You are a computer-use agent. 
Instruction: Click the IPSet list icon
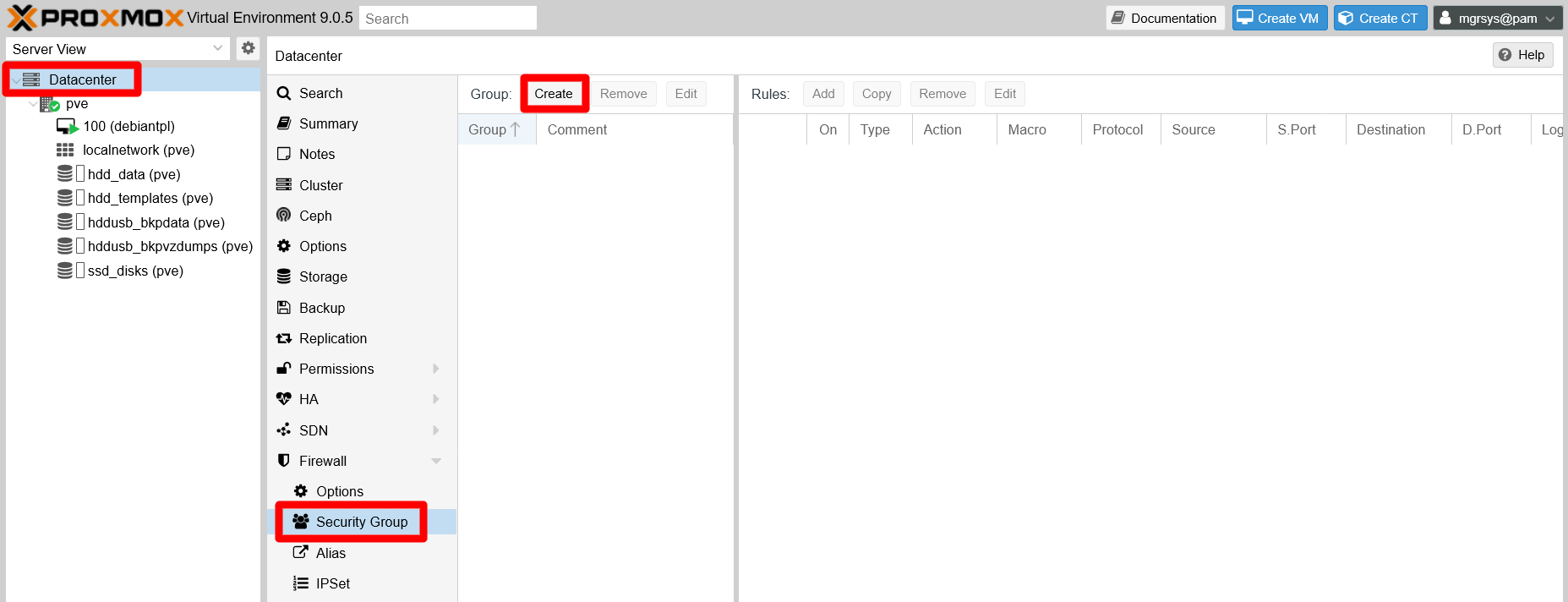tap(301, 583)
